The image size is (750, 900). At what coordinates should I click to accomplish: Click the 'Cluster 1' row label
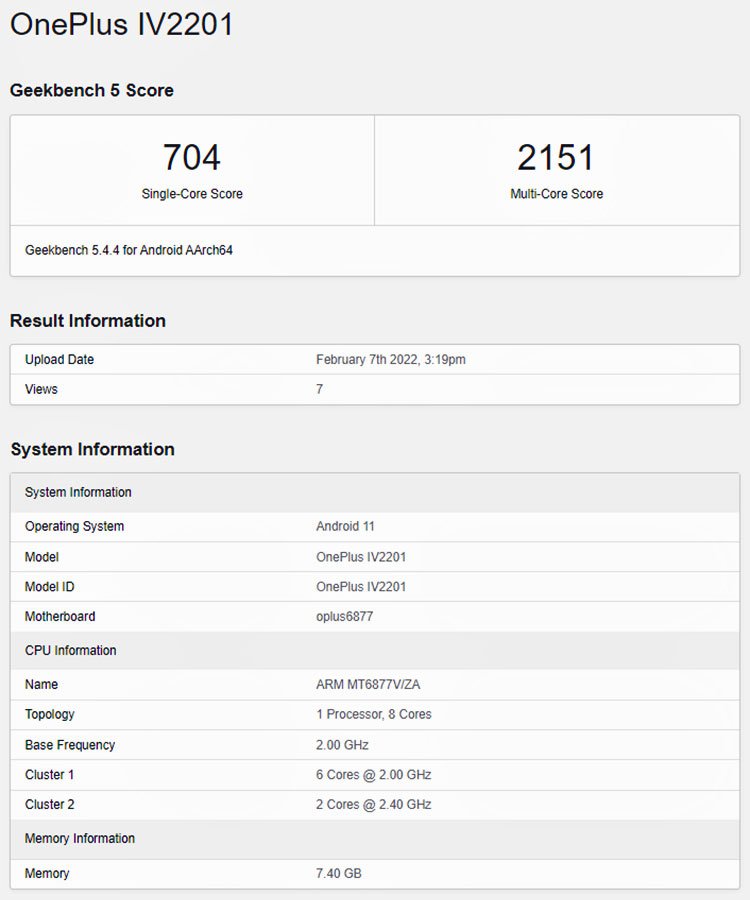(49, 775)
